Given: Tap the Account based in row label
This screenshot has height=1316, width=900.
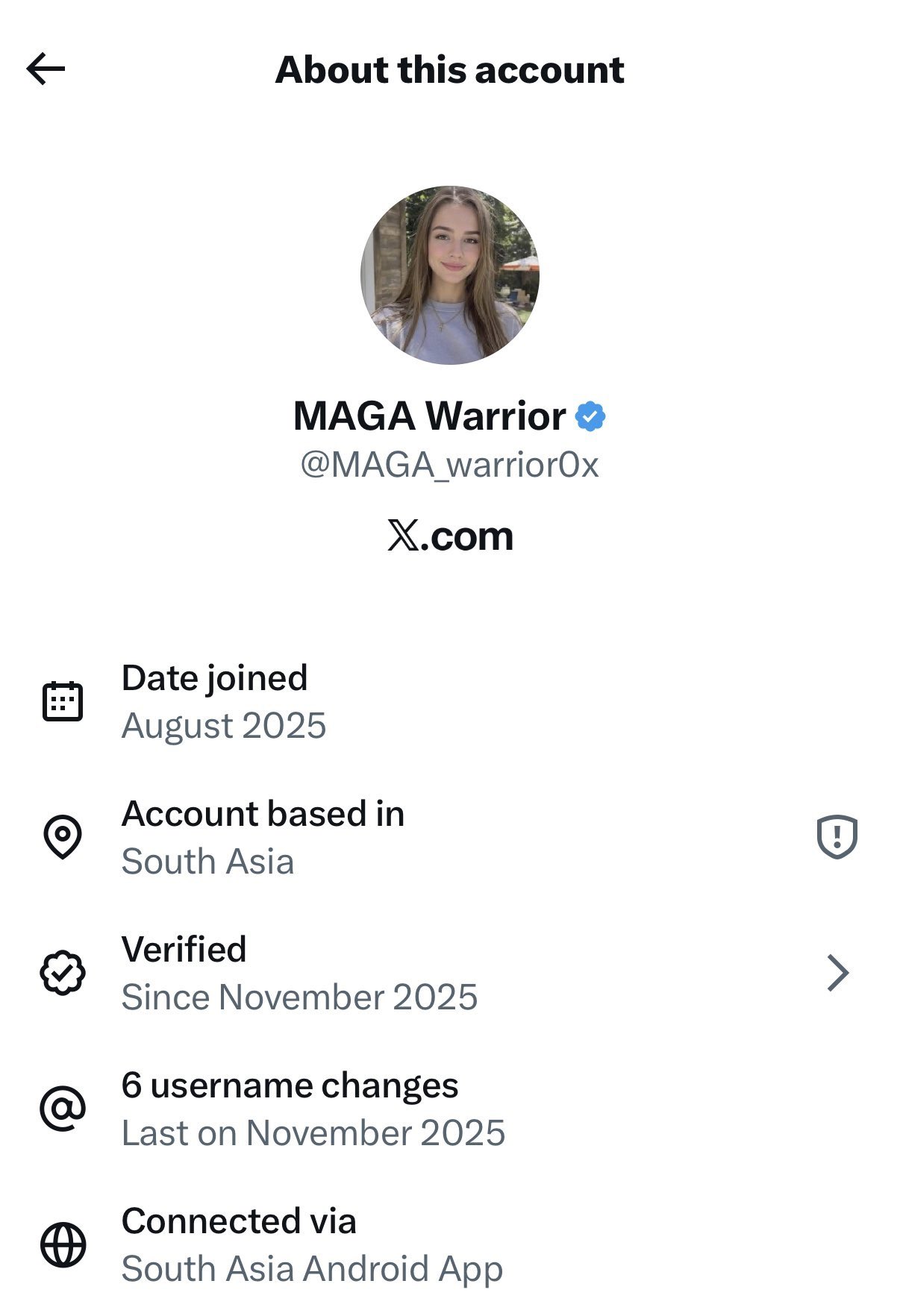Looking at the screenshot, I should click(263, 813).
